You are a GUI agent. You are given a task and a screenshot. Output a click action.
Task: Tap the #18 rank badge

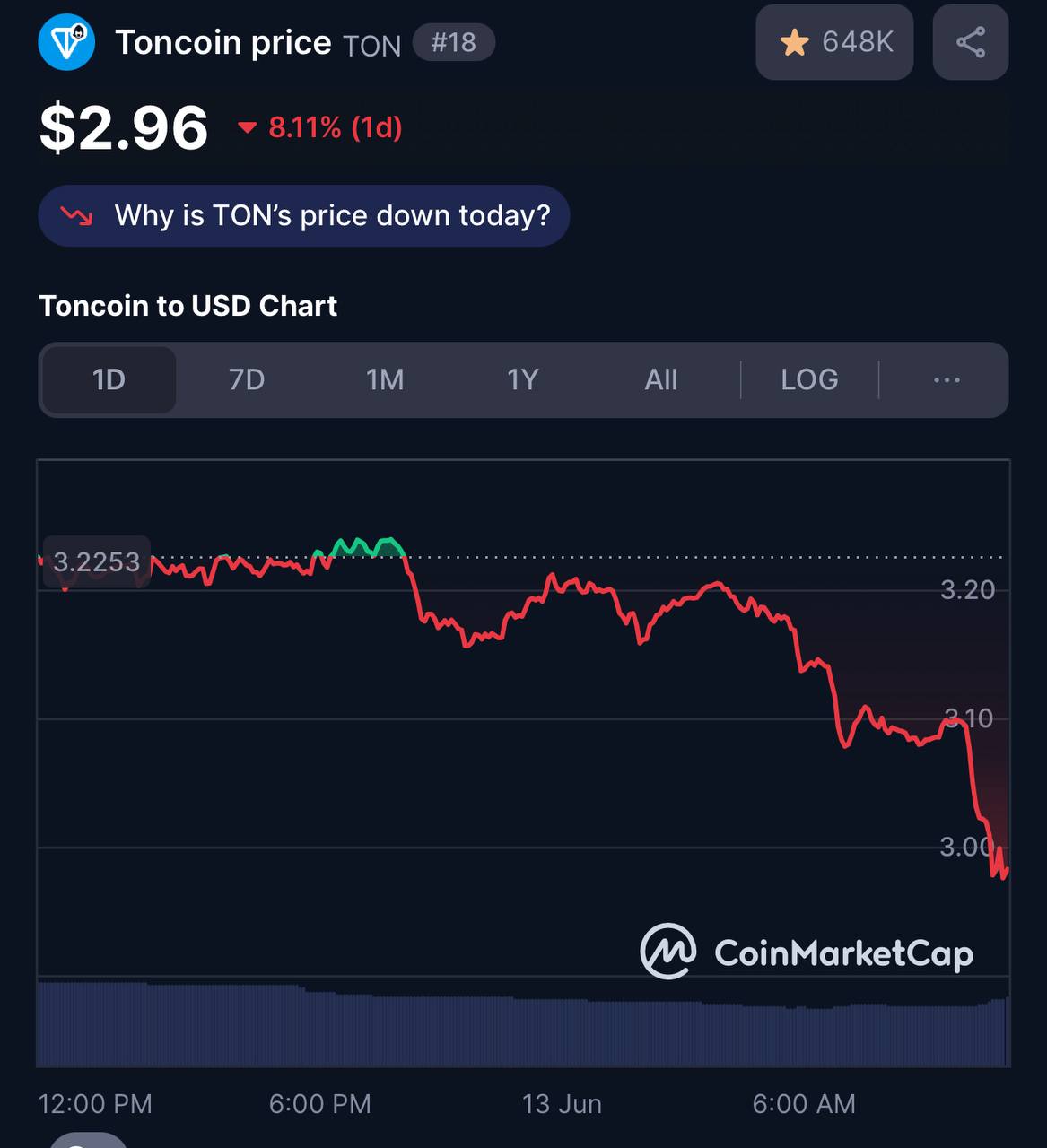point(454,42)
